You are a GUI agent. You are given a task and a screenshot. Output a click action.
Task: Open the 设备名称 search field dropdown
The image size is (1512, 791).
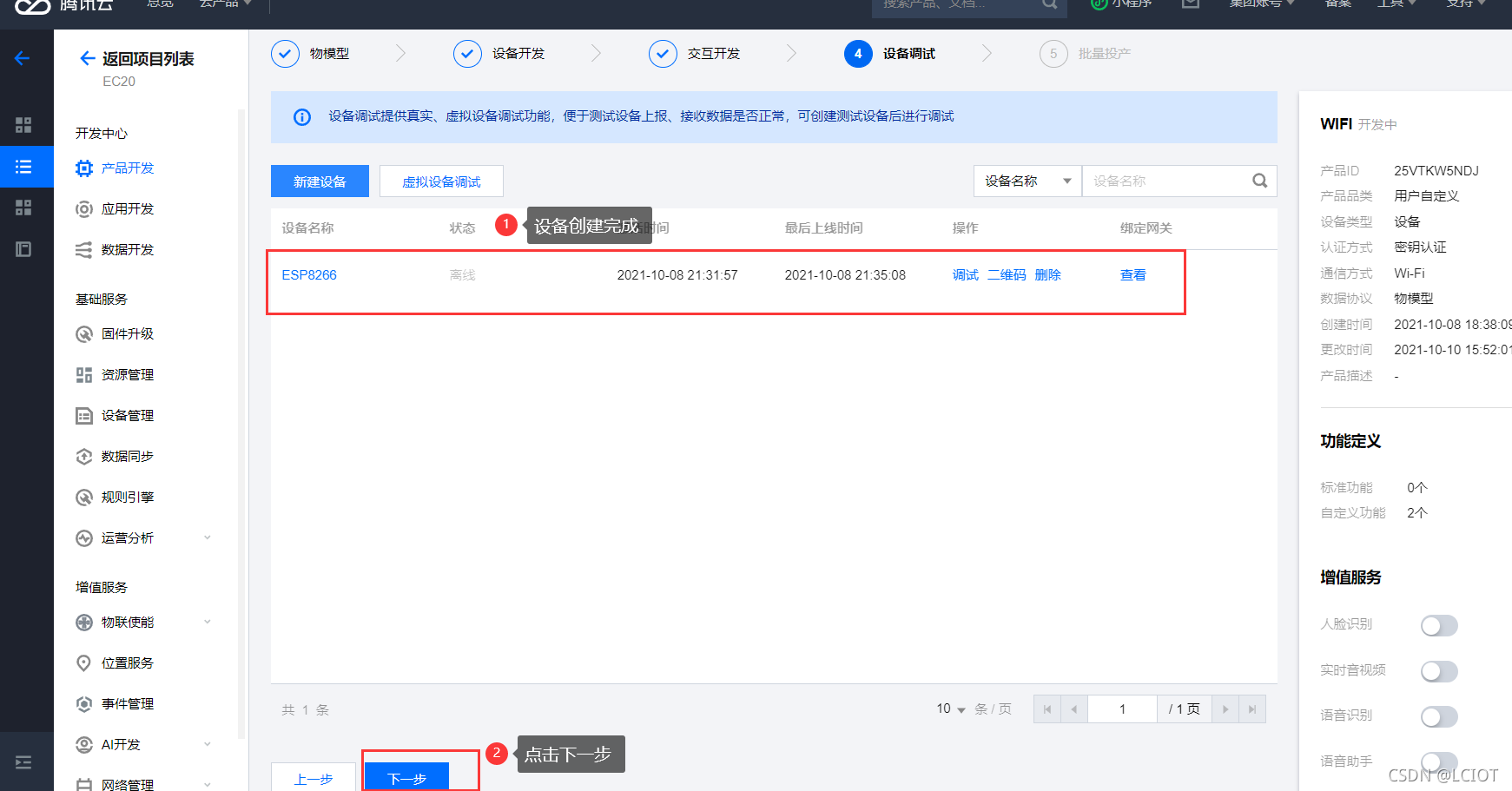click(x=1027, y=181)
